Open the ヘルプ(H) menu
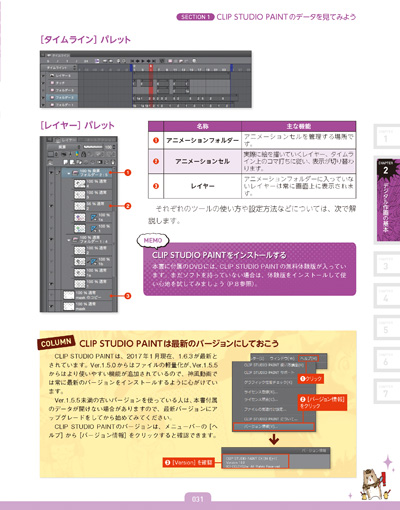This screenshot has height=510, width=400. (308, 358)
